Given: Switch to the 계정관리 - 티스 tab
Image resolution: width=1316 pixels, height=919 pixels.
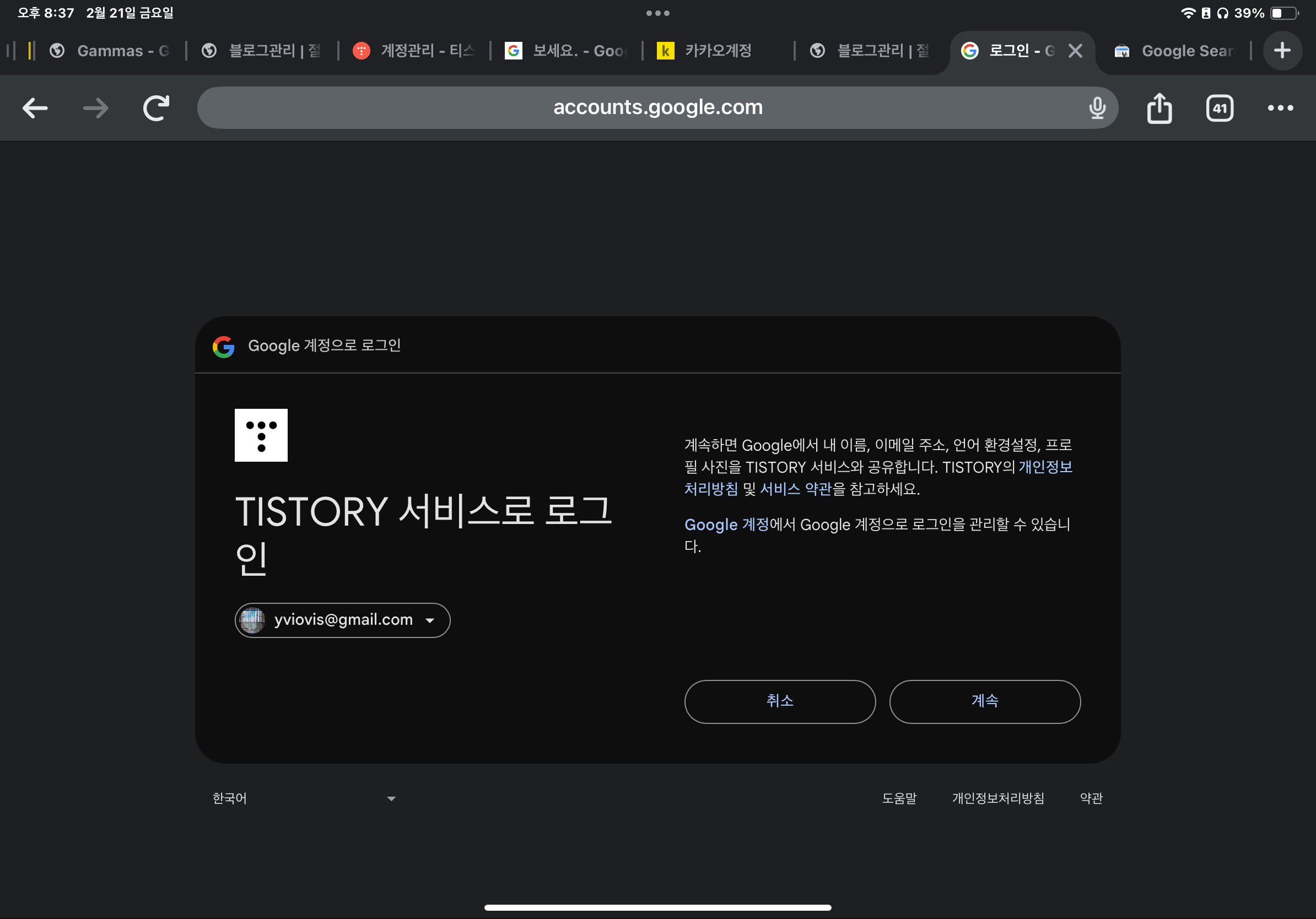Looking at the screenshot, I should click(x=414, y=51).
